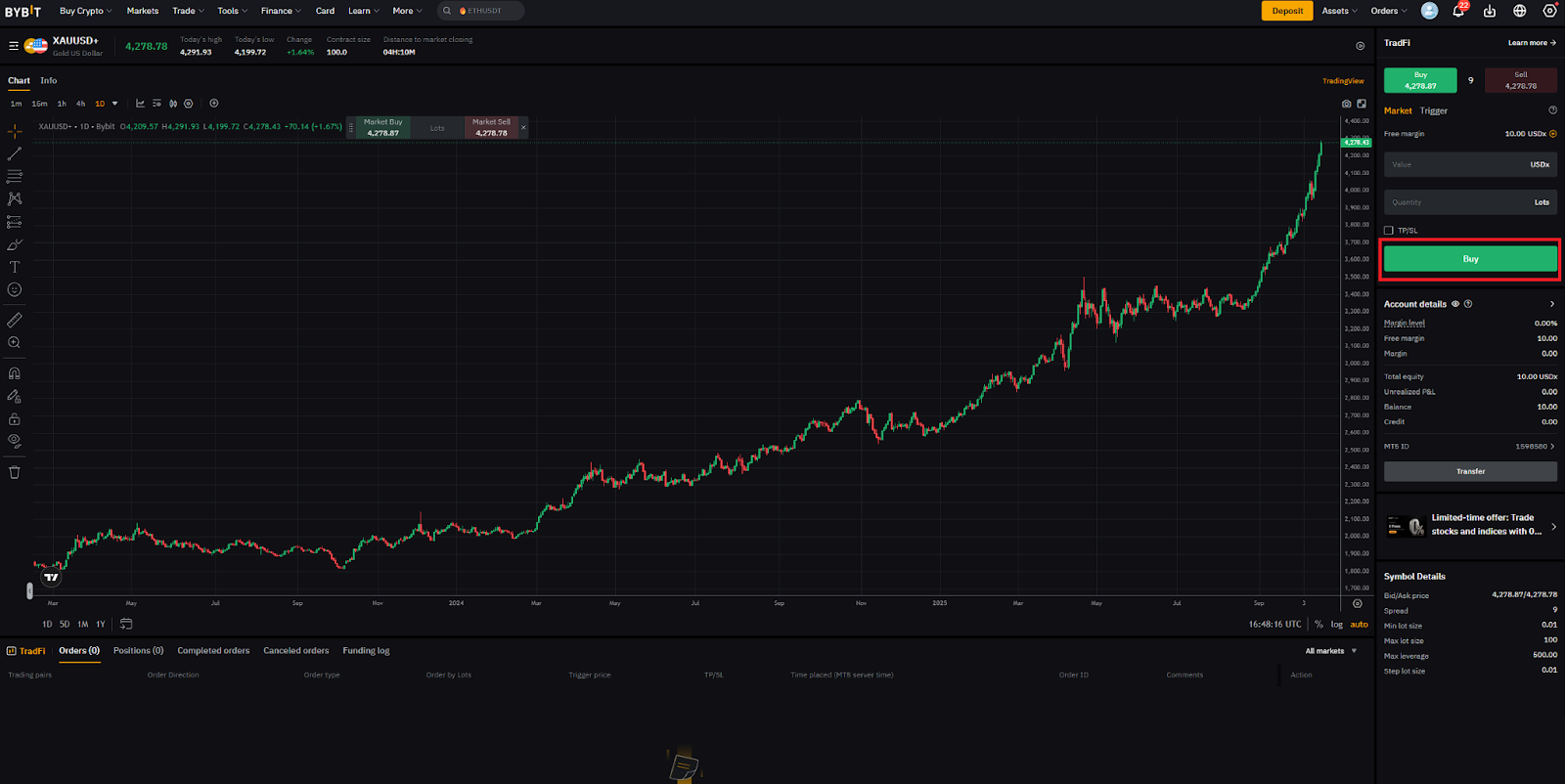1565x784 pixels.
Task: Select the crosshair cursor tool
Action: [x=15, y=131]
